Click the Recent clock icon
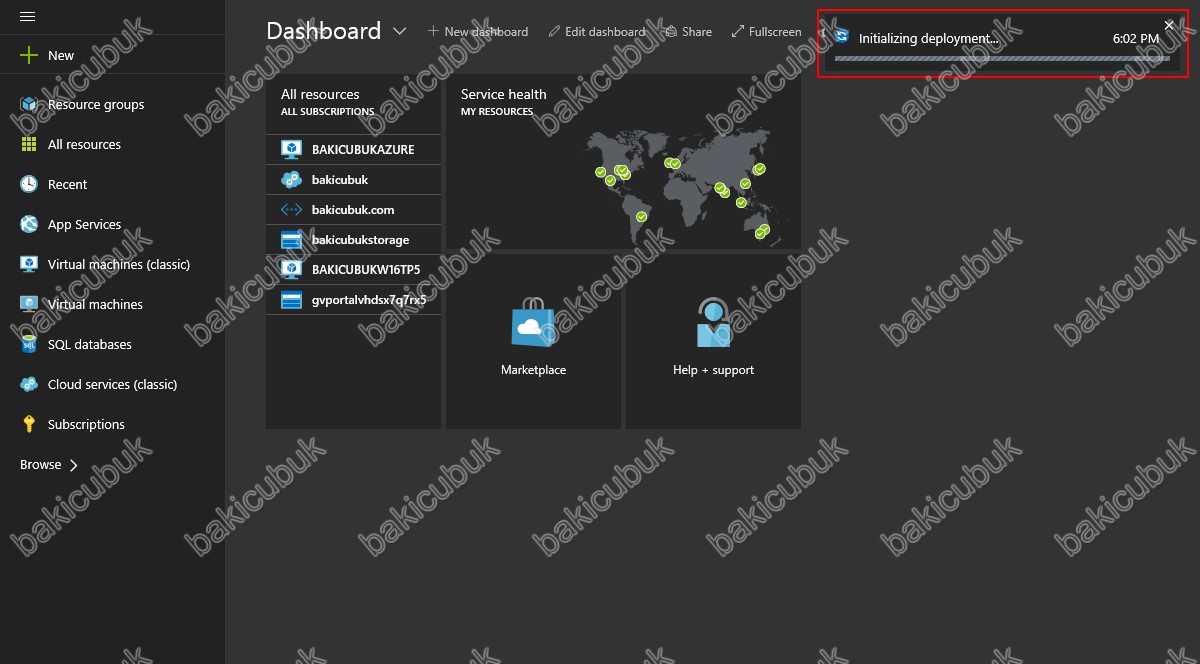The height and width of the screenshot is (664, 1200). (x=29, y=184)
